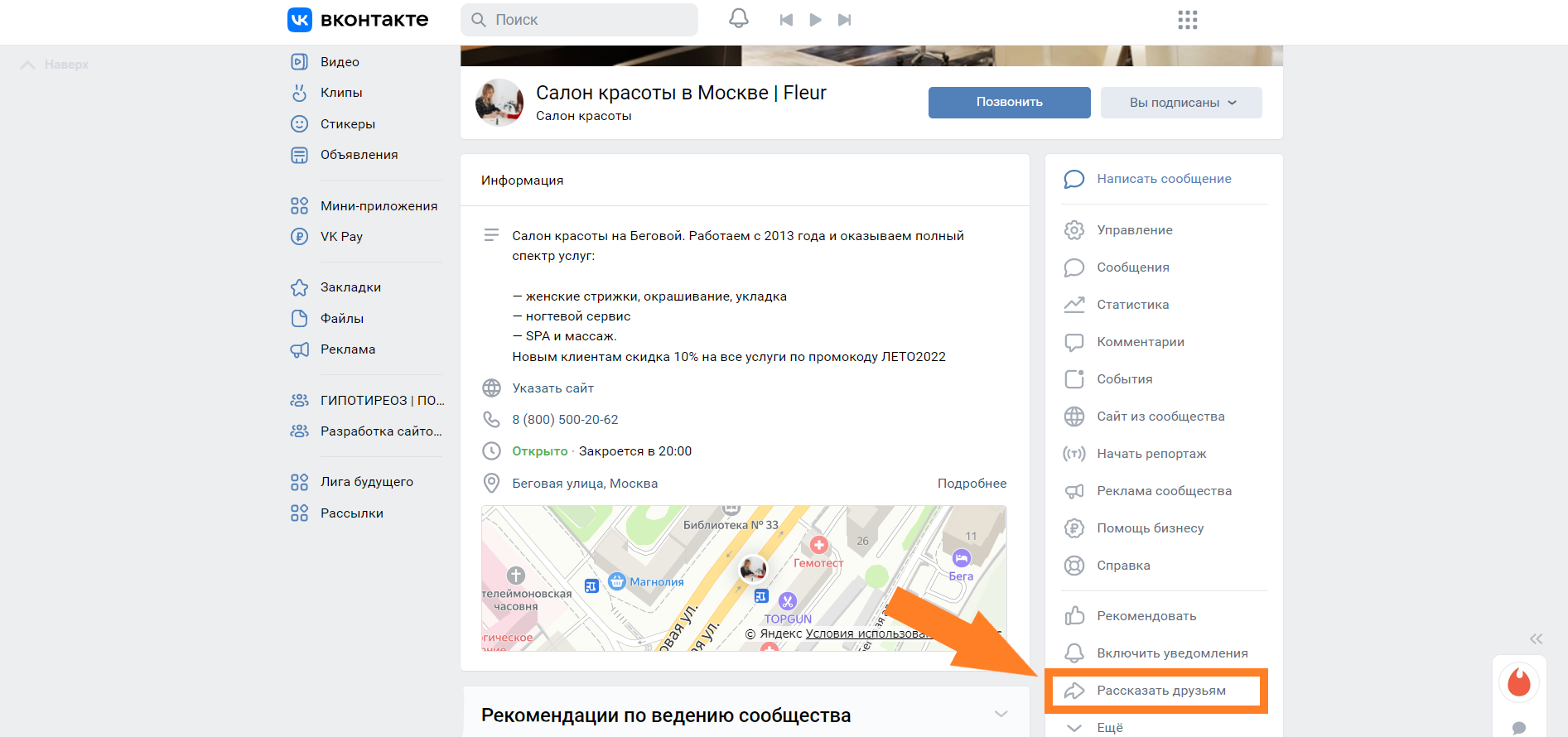The height and width of the screenshot is (737, 1568).
Task: Play audio from the header player
Action: point(816,20)
